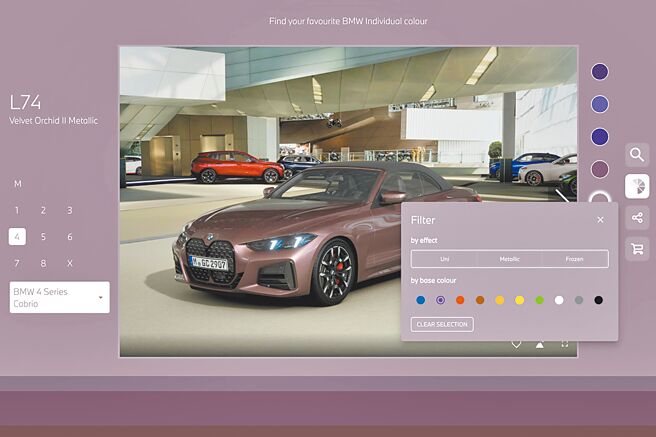Select the brown base colour filter
The height and width of the screenshot is (437, 656).
click(x=480, y=300)
